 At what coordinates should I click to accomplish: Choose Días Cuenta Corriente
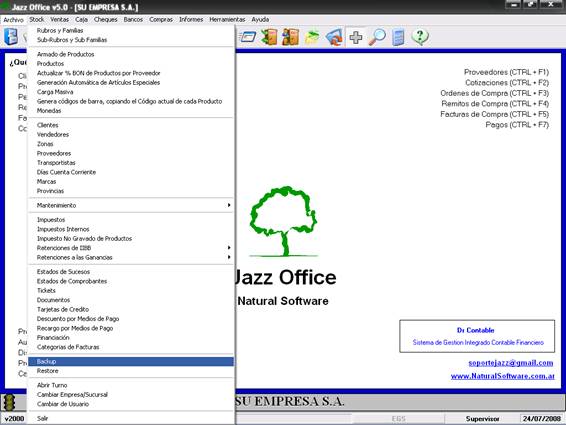point(131,172)
